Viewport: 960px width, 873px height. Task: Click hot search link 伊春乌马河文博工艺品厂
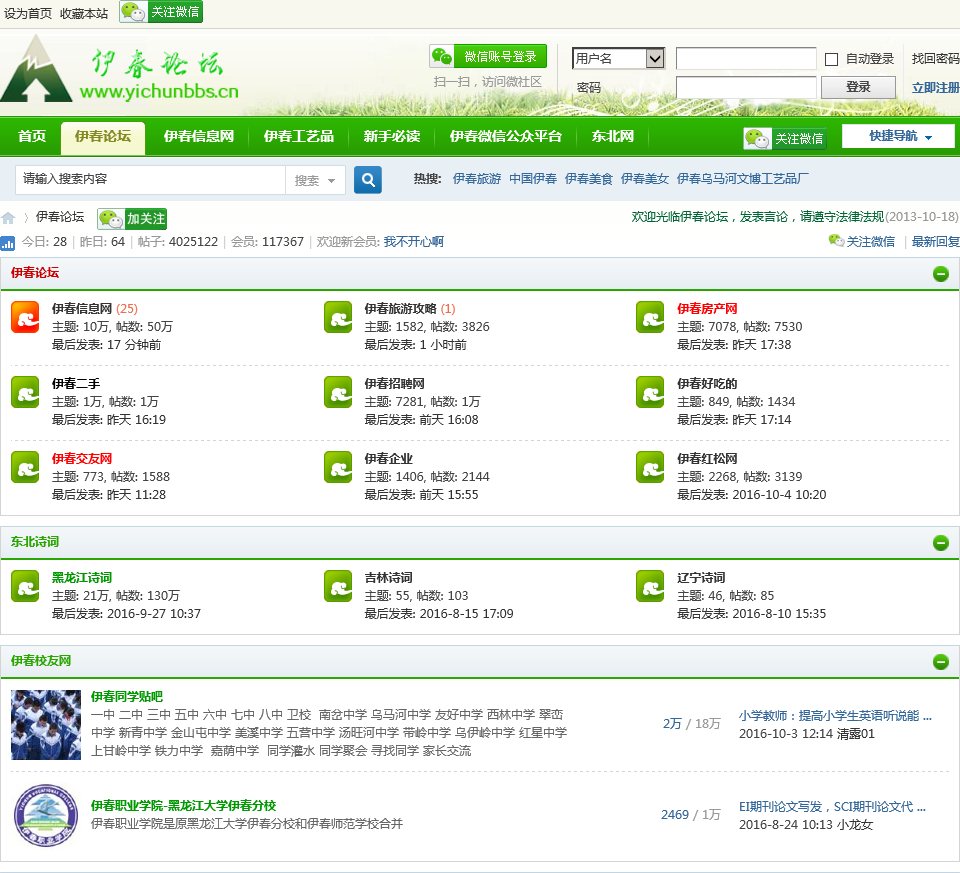pos(743,179)
